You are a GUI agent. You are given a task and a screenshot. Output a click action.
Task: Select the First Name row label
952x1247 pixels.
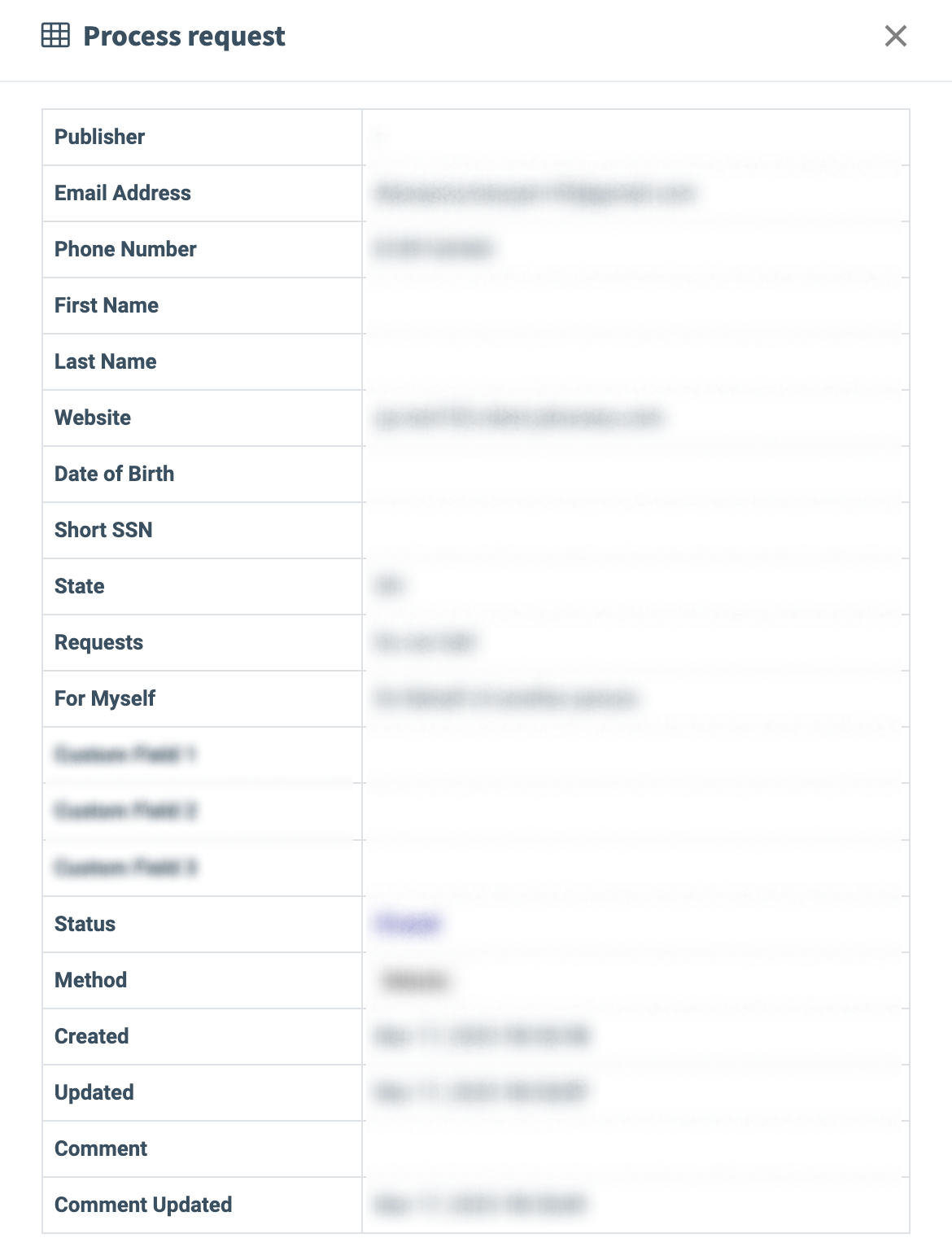107,305
